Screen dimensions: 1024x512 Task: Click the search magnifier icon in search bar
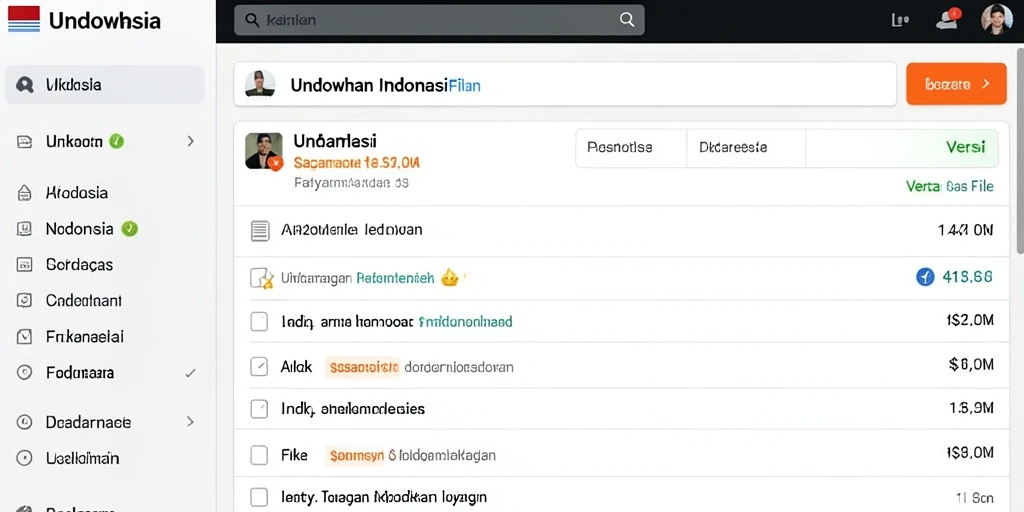(x=252, y=20)
